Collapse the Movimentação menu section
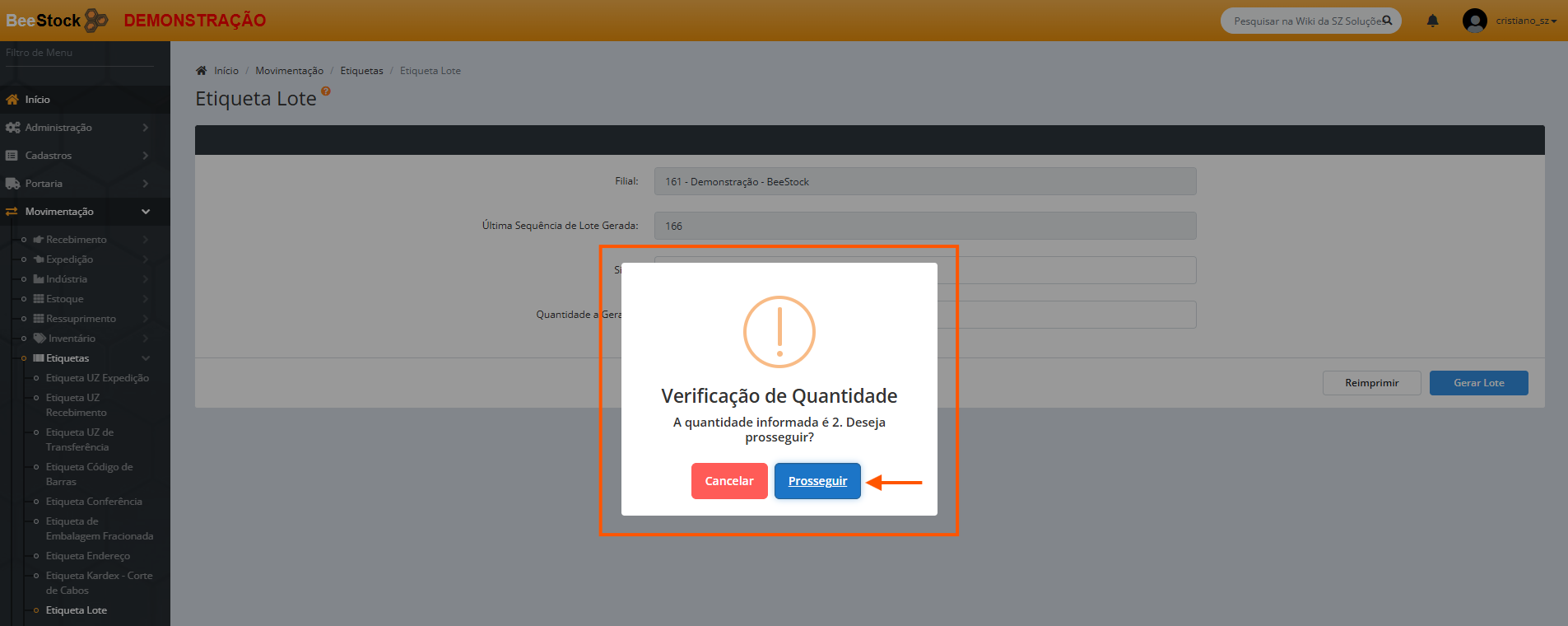The height and width of the screenshot is (626, 1568). click(x=146, y=212)
